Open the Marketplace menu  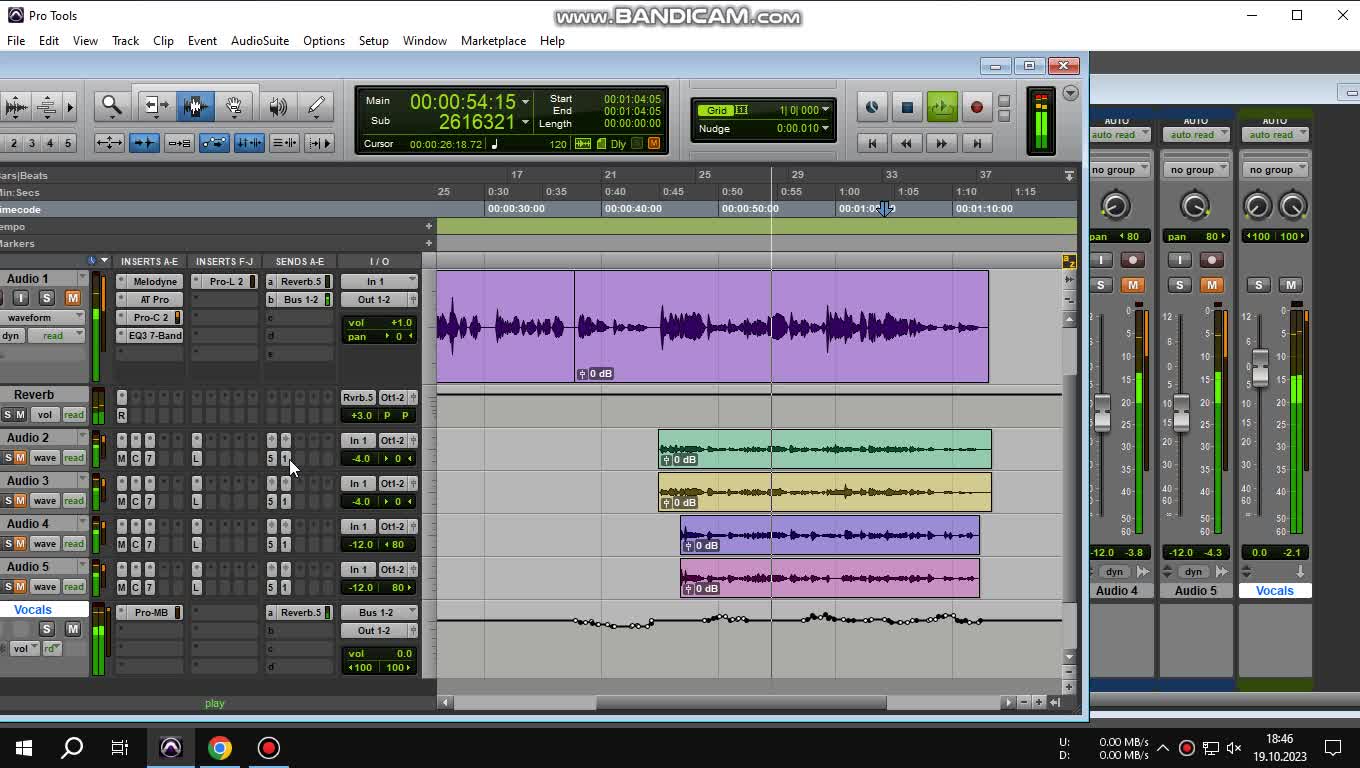pyautogui.click(x=493, y=41)
